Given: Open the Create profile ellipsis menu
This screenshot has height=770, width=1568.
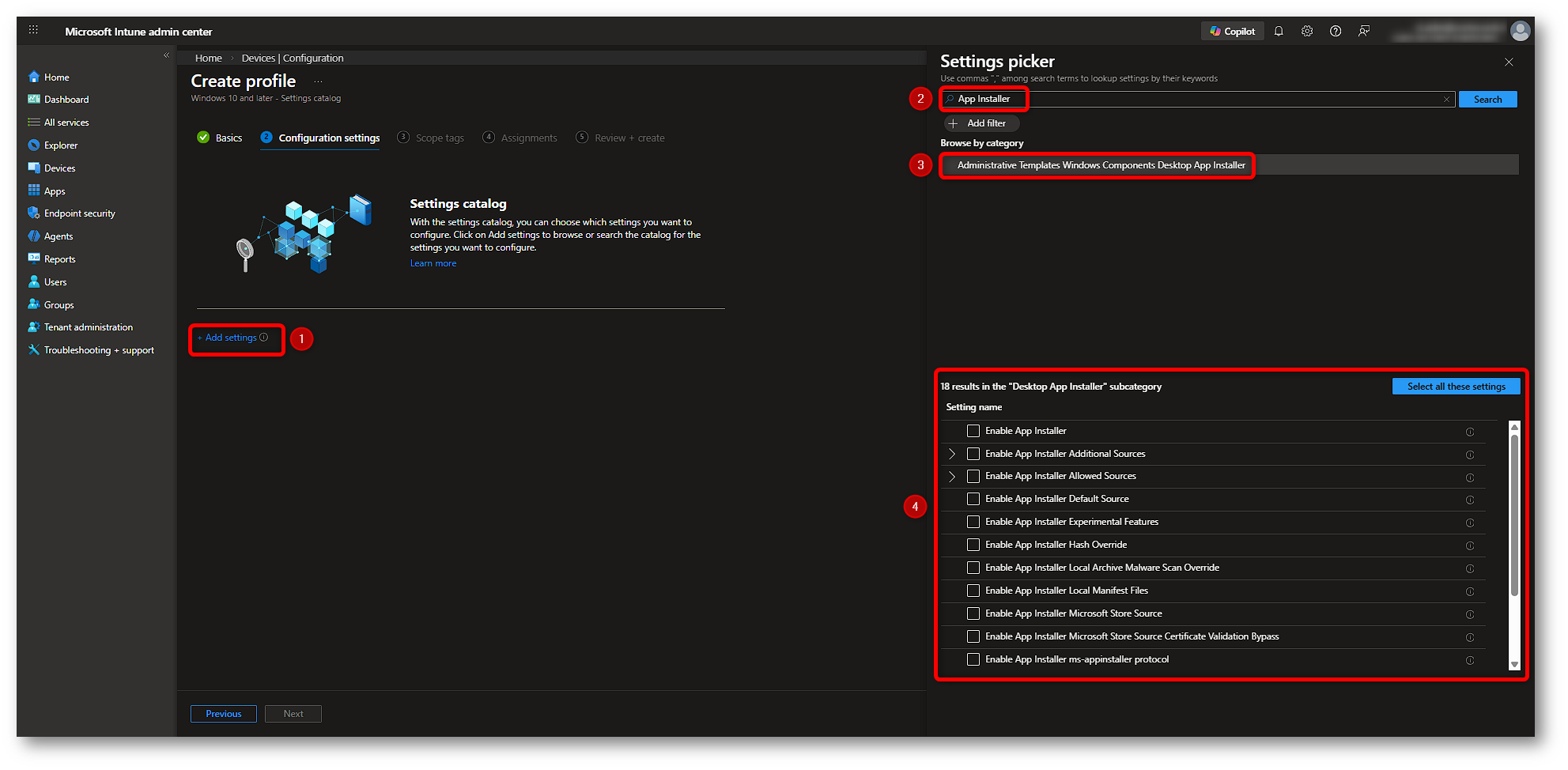Looking at the screenshot, I should pyautogui.click(x=318, y=81).
